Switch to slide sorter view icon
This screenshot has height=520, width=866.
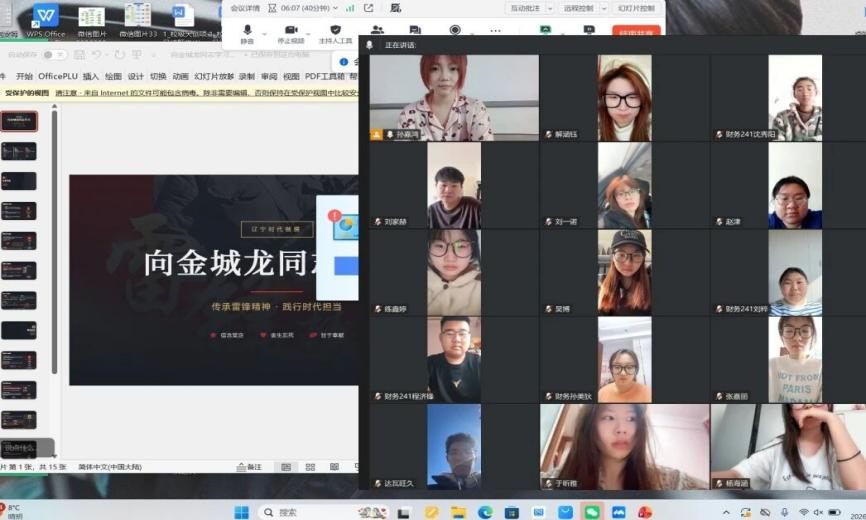coord(309,467)
